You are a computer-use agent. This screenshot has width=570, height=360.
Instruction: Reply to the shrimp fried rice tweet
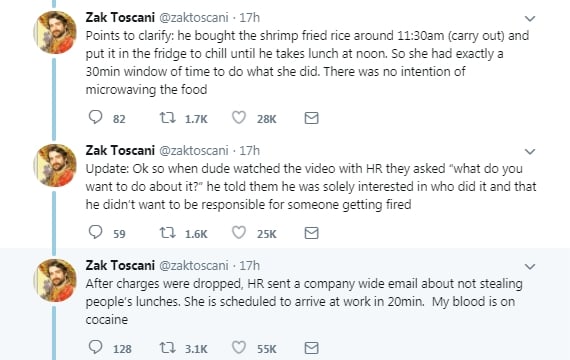(96, 117)
